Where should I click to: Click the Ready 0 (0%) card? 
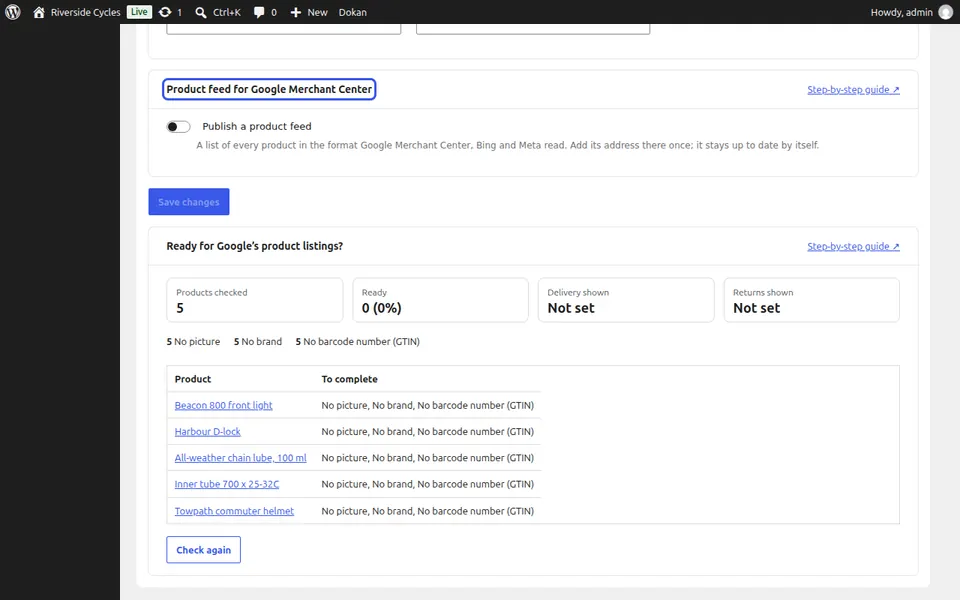click(440, 300)
